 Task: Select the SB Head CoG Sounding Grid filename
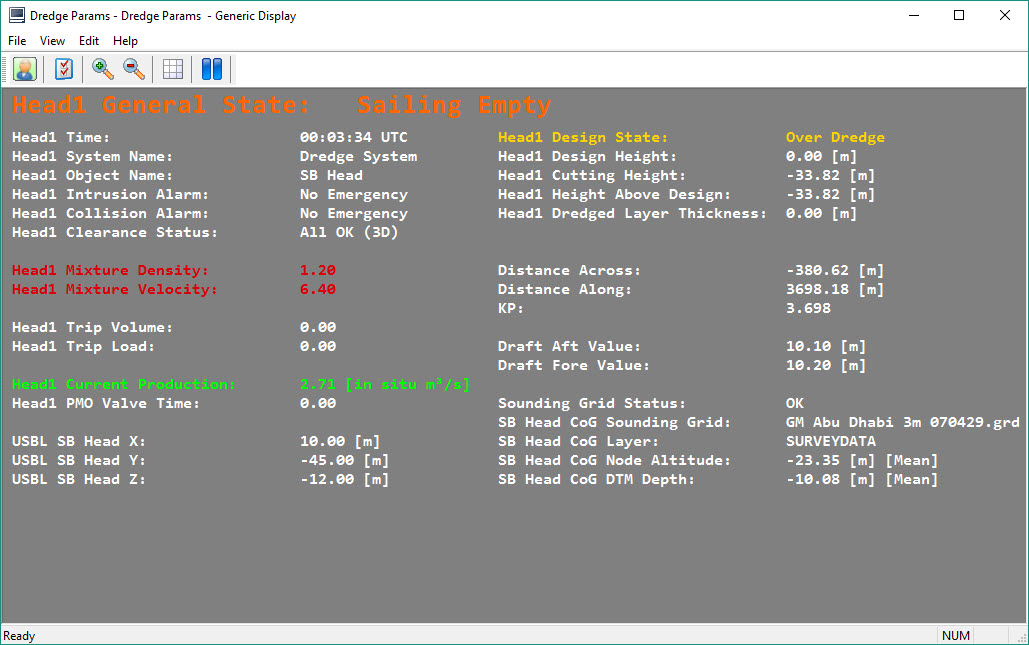click(x=902, y=422)
